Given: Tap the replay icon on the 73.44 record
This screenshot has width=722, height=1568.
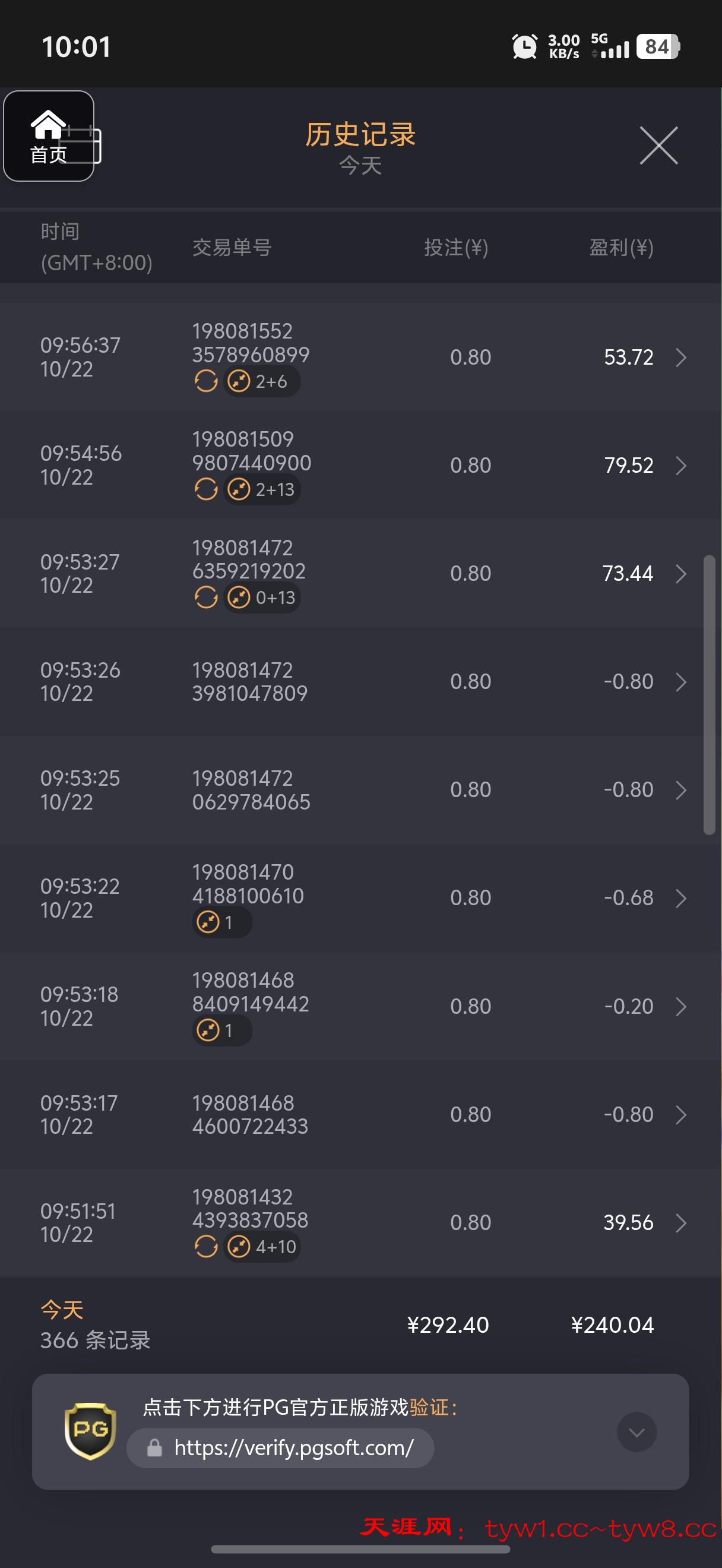Looking at the screenshot, I should 205,598.
